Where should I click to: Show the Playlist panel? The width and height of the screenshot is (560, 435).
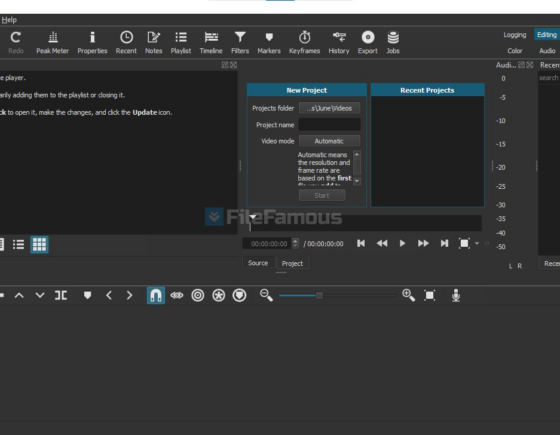click(x=181, y=42)
